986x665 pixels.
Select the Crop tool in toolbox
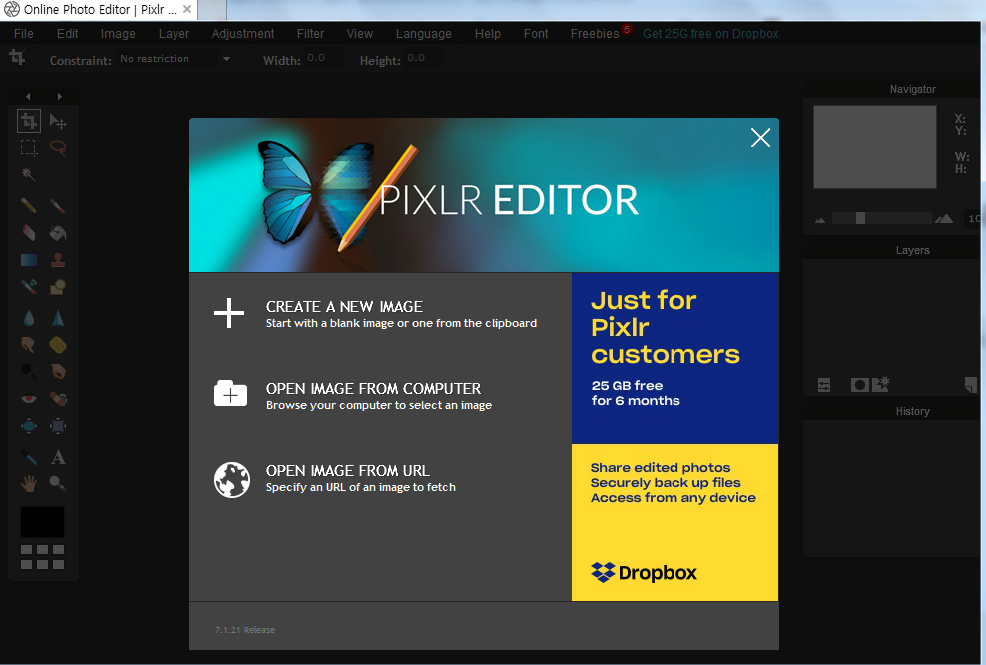point(29,122)
